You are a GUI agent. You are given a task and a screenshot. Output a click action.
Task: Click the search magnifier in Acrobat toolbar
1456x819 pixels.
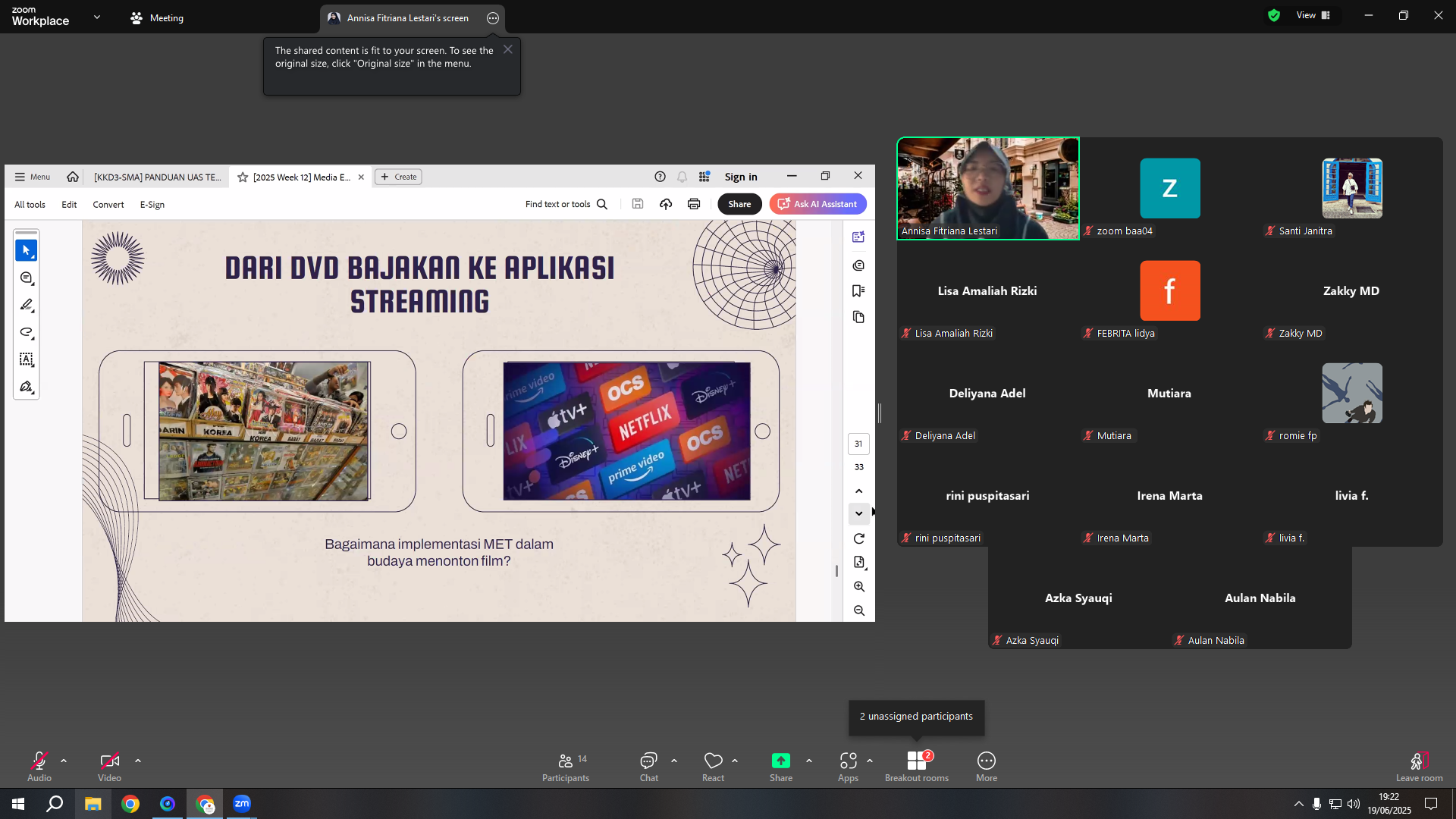coord(602,204)
